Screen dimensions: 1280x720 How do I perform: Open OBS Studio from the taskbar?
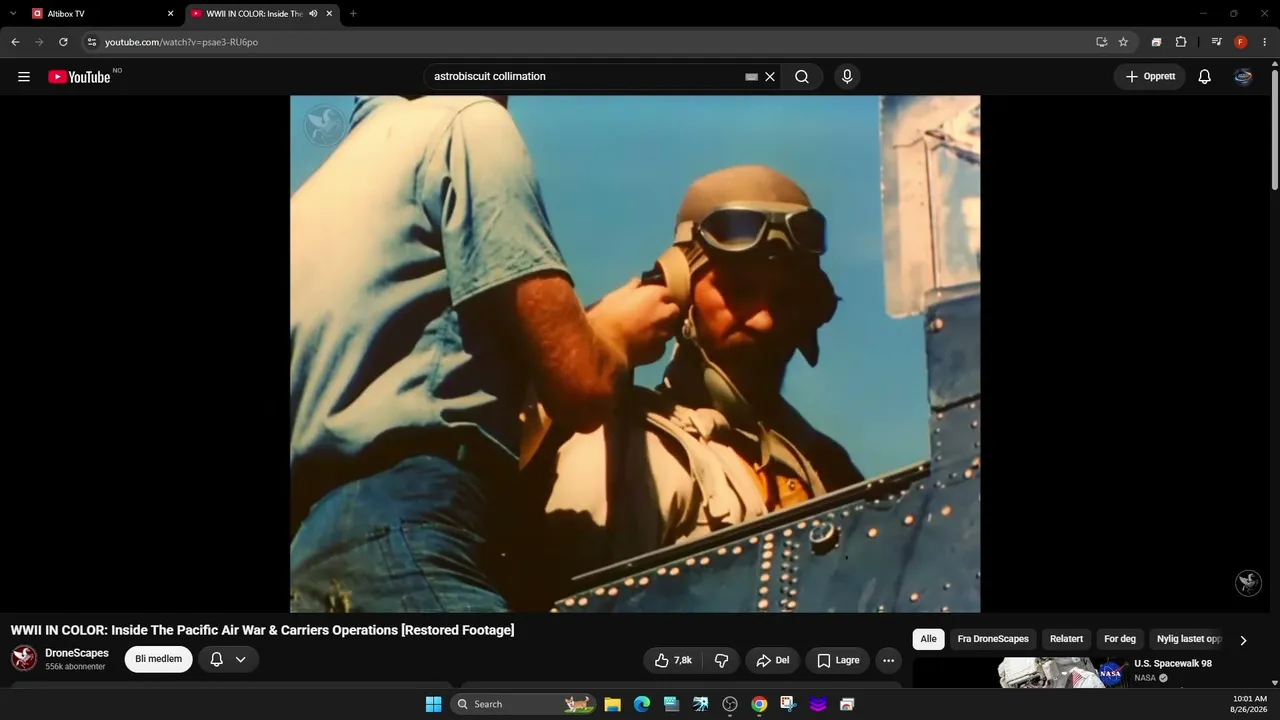730,704
